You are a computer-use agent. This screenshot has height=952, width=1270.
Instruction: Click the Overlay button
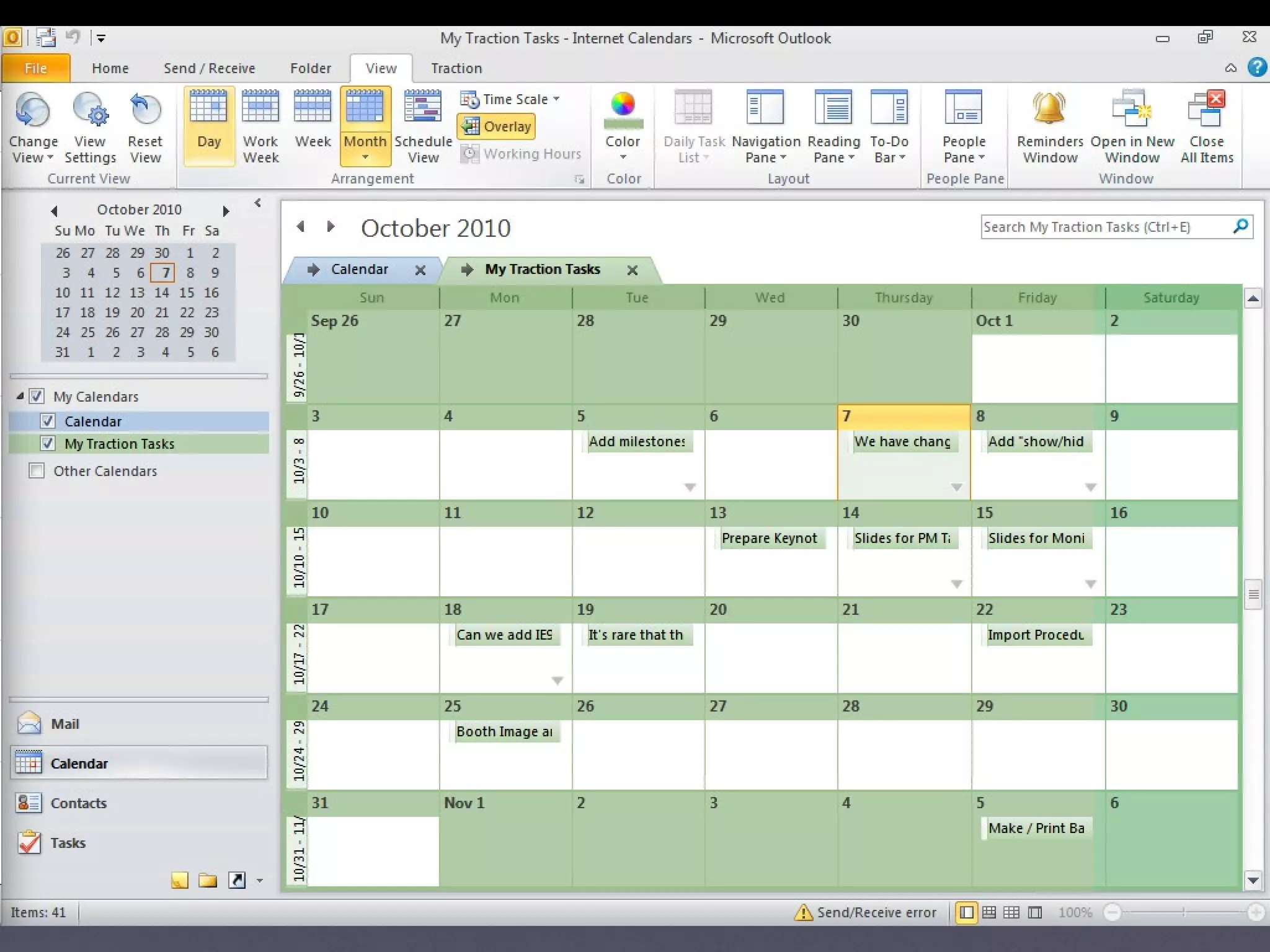click(497, 126)
